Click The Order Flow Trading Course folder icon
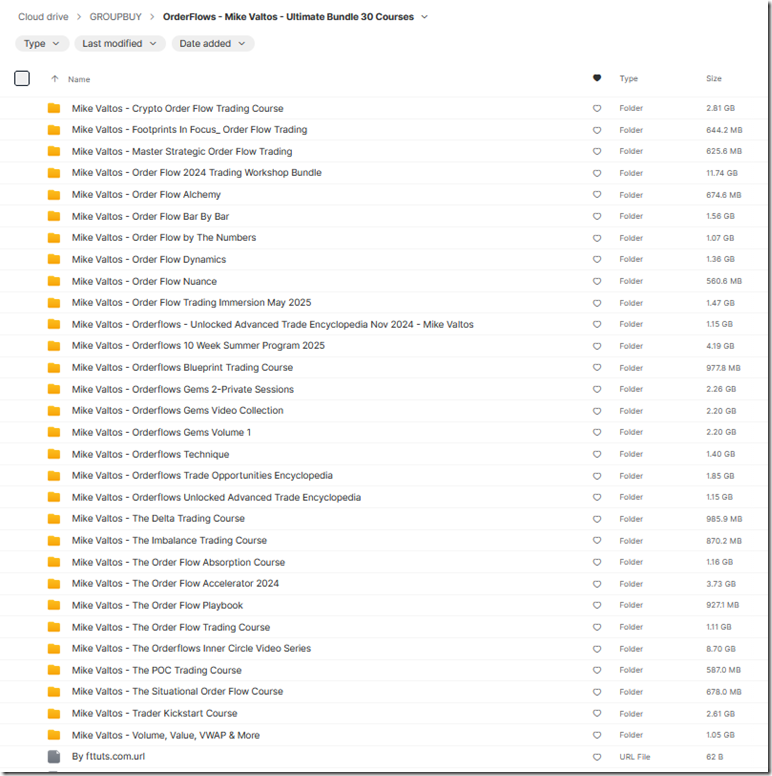The height and width of the screenshot is (776, 772). pos(54,627)
